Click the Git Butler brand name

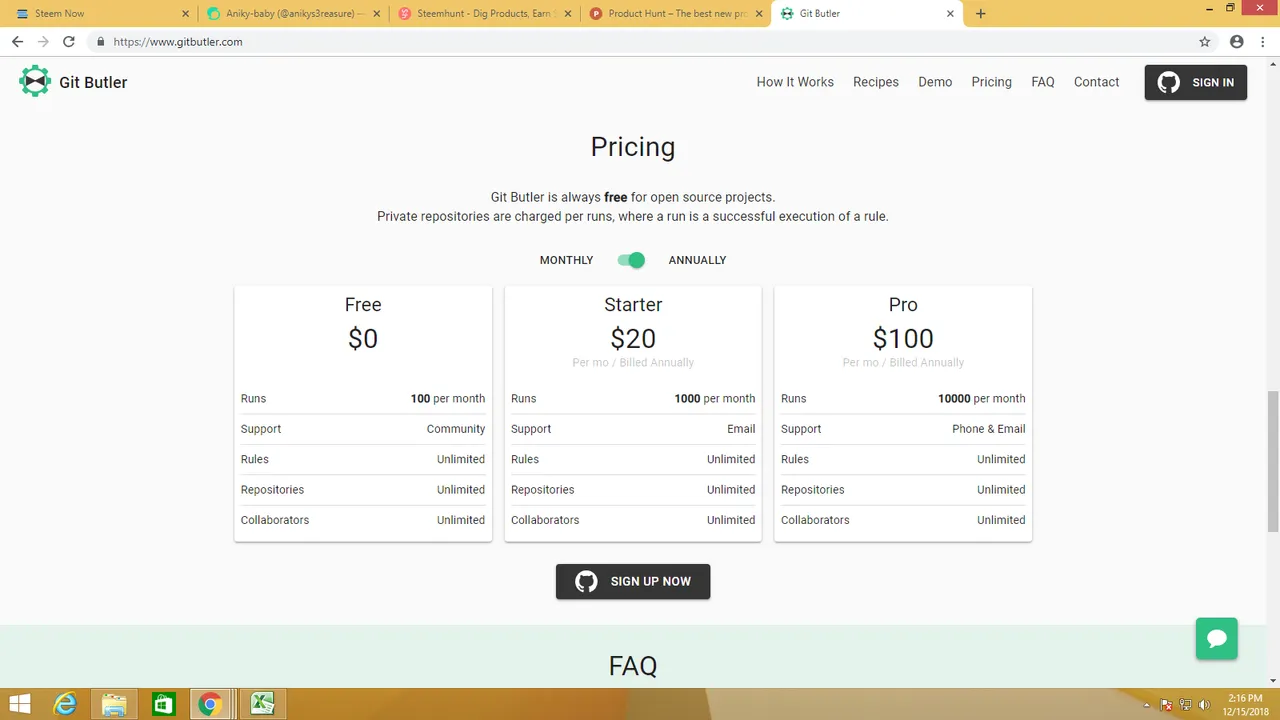click(x=93, y=82)
